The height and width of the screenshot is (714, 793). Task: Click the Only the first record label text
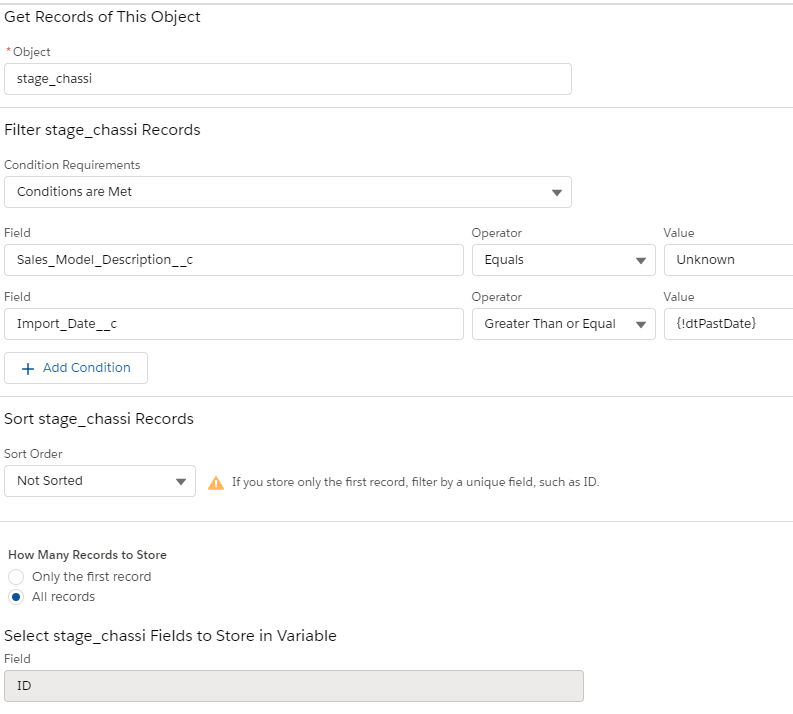click(x=91, y=577)
